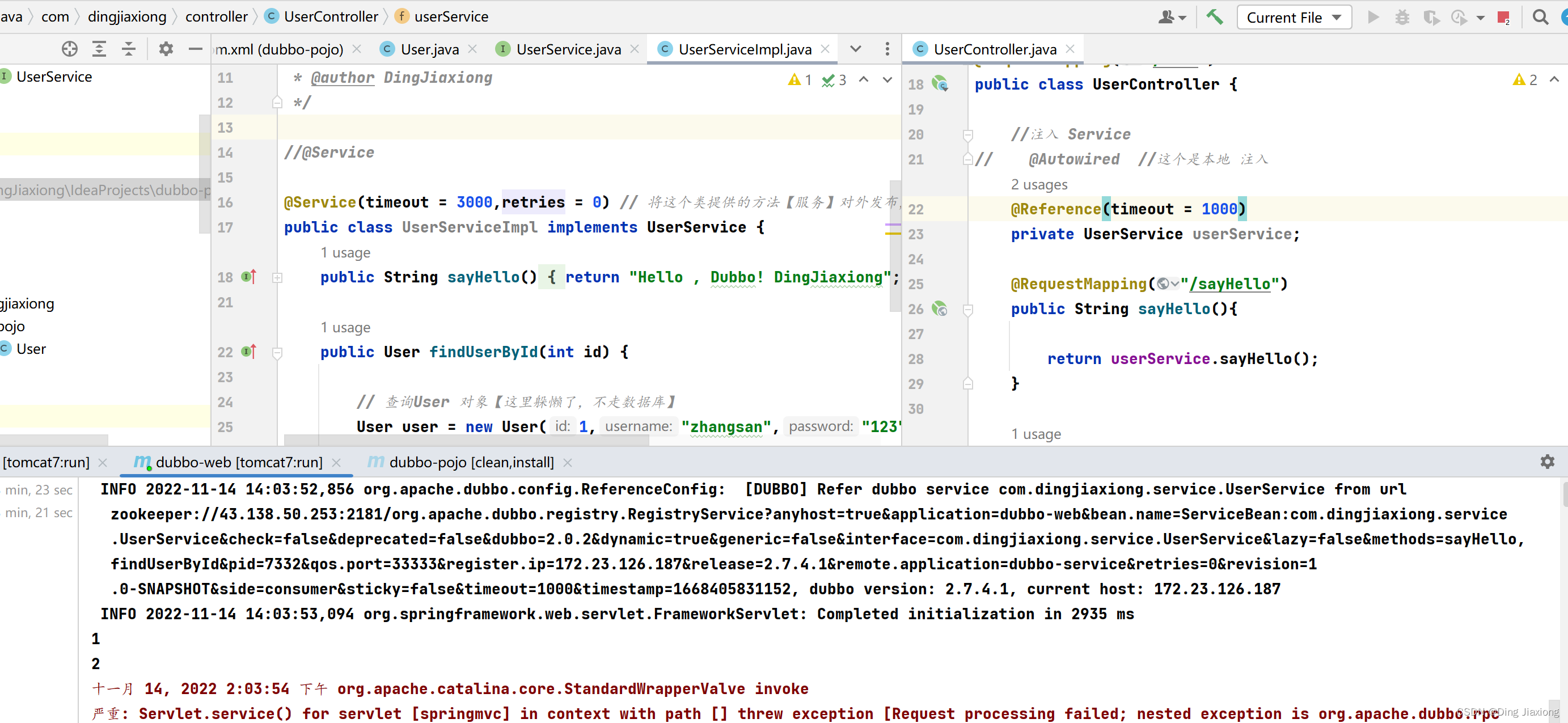
Task: Go to next highlighted problem in UserServiceImpl
Action: [887, 80]
